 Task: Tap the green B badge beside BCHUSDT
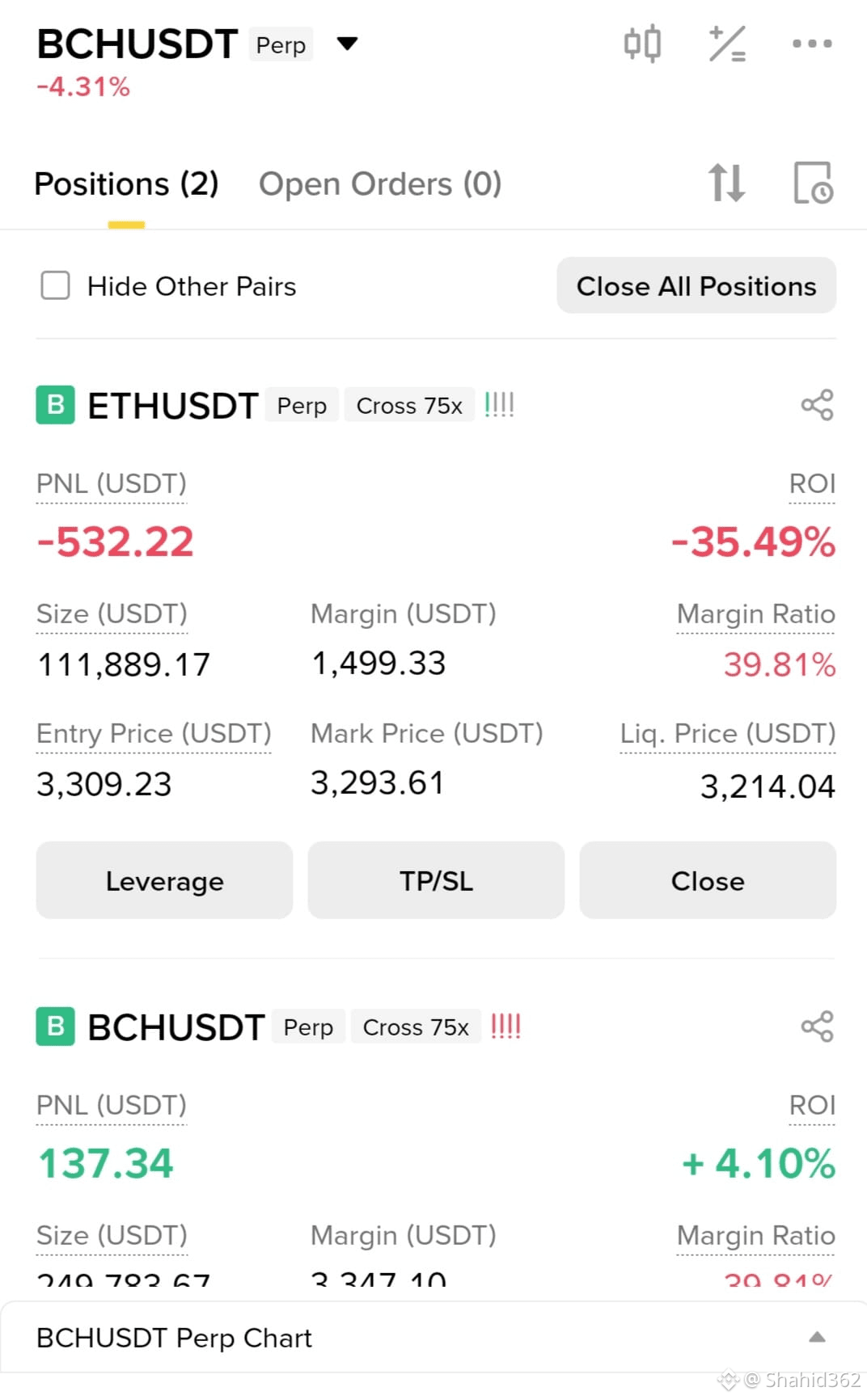tap(56, 1027)
